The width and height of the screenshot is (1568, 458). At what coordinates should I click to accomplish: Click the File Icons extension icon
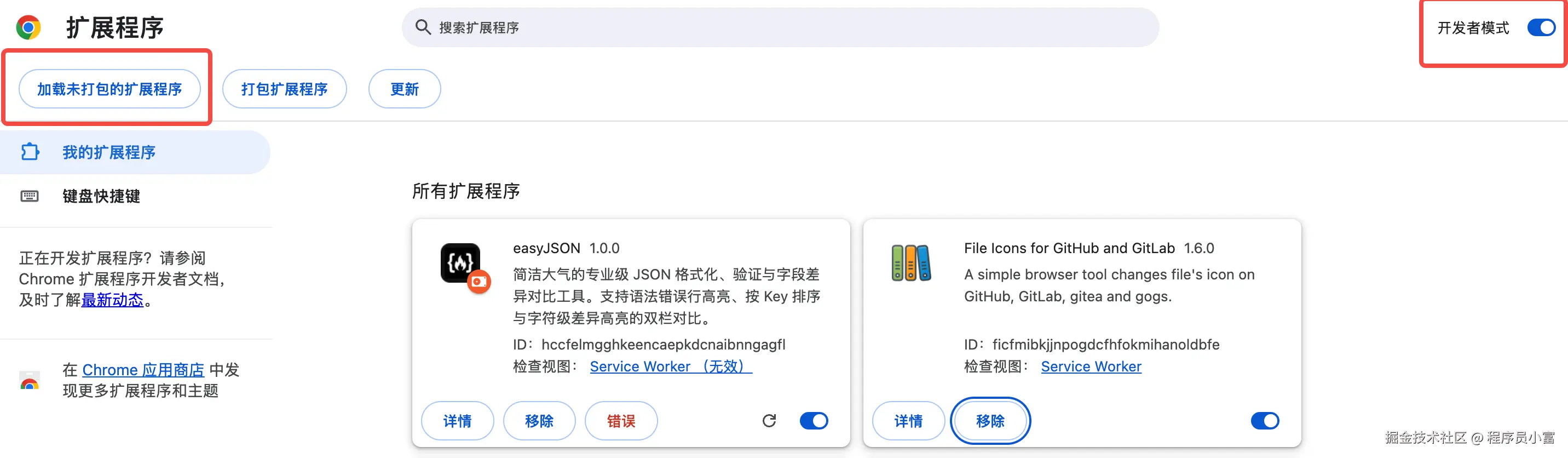(x=910, y=262)
